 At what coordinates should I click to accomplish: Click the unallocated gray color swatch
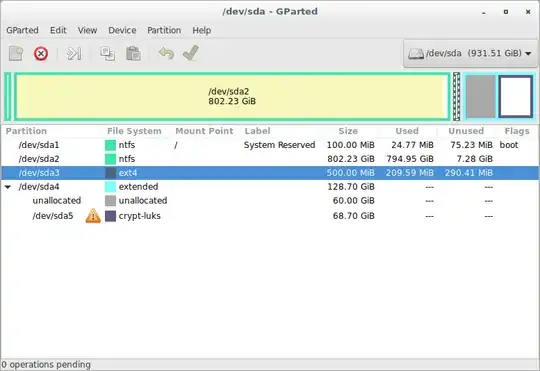coord(110,200)
